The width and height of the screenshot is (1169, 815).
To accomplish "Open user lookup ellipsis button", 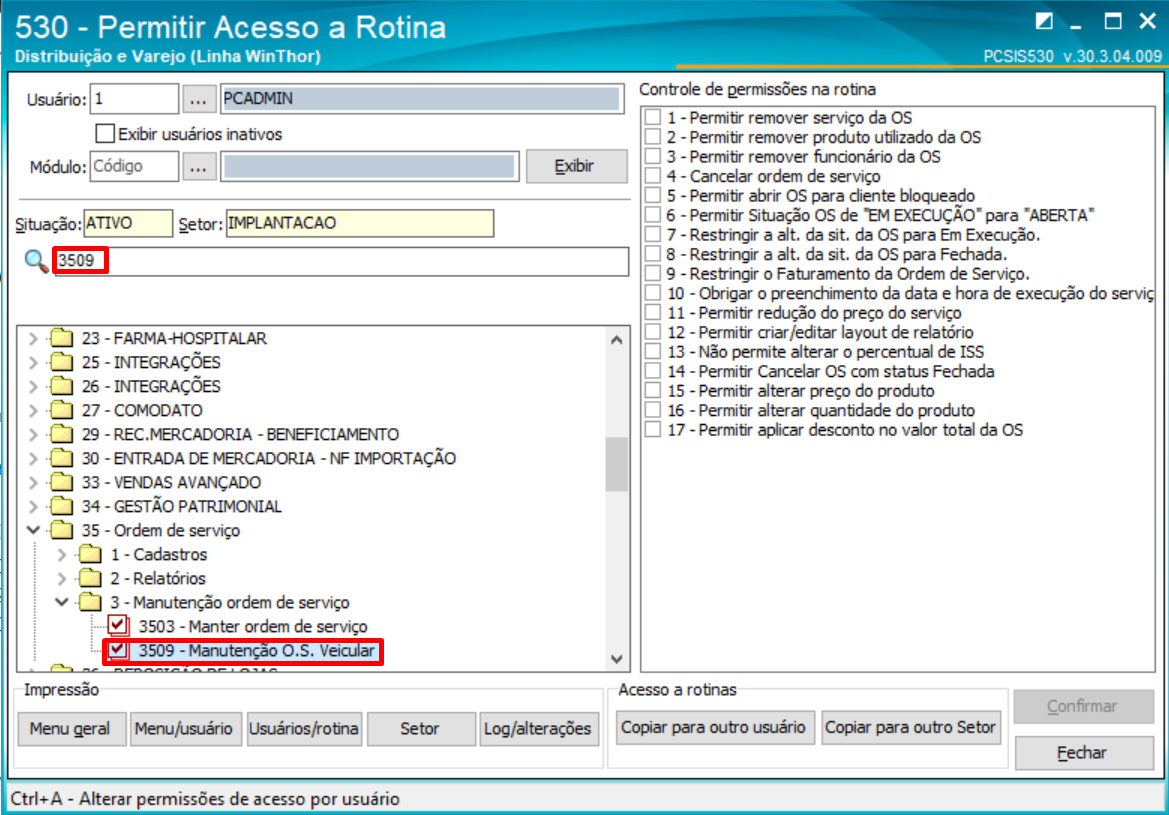I will point(198,98).
